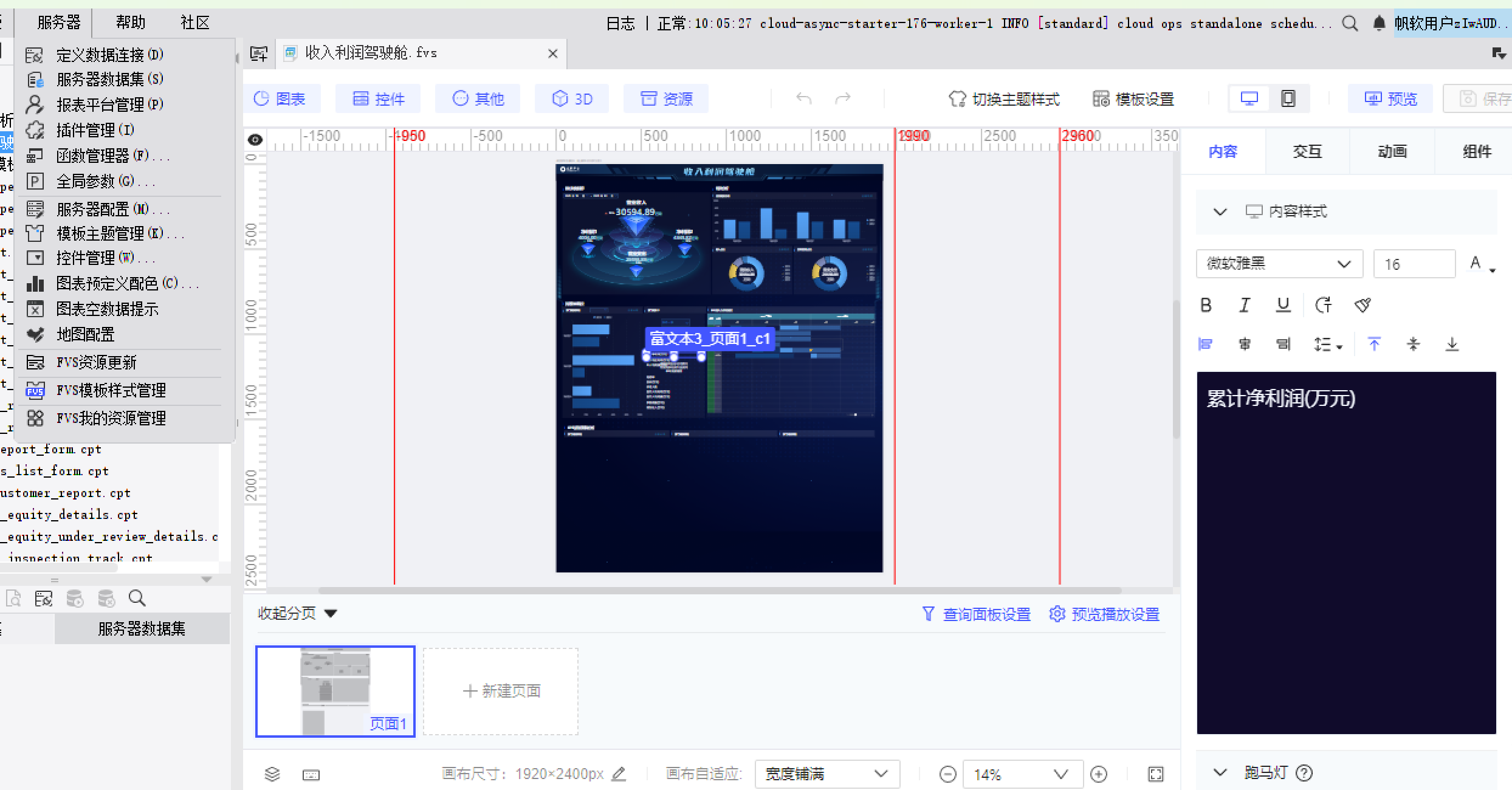The height and width of the screenshot is (790, 1512).
Task: Edit canvas size with pencil icon
Action: click(x=619, y=774)
